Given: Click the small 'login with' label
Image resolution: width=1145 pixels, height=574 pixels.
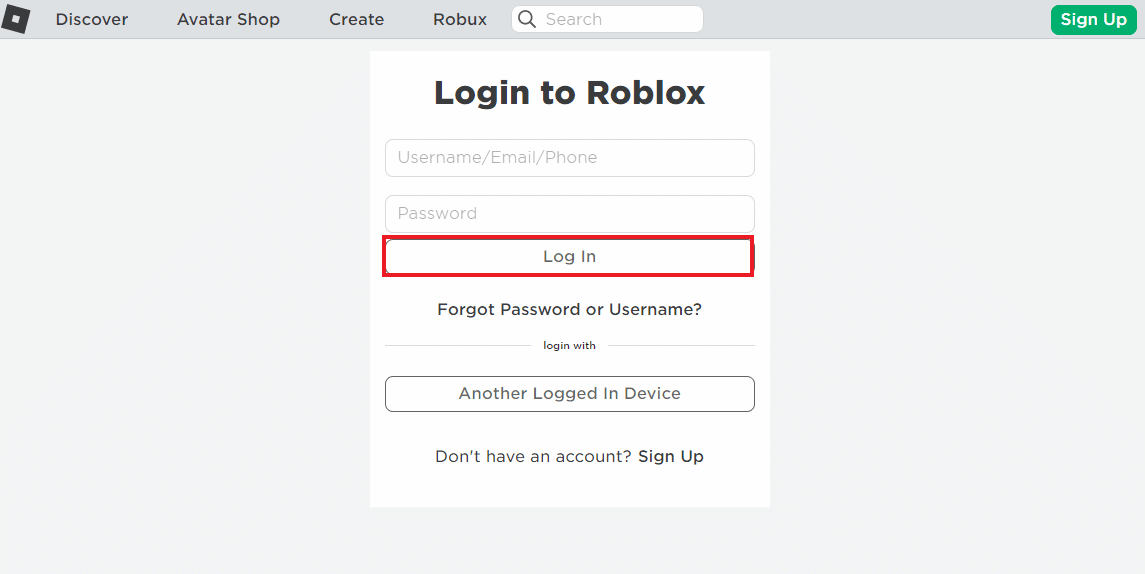Looking at the screenshot, I should (569, 346).
